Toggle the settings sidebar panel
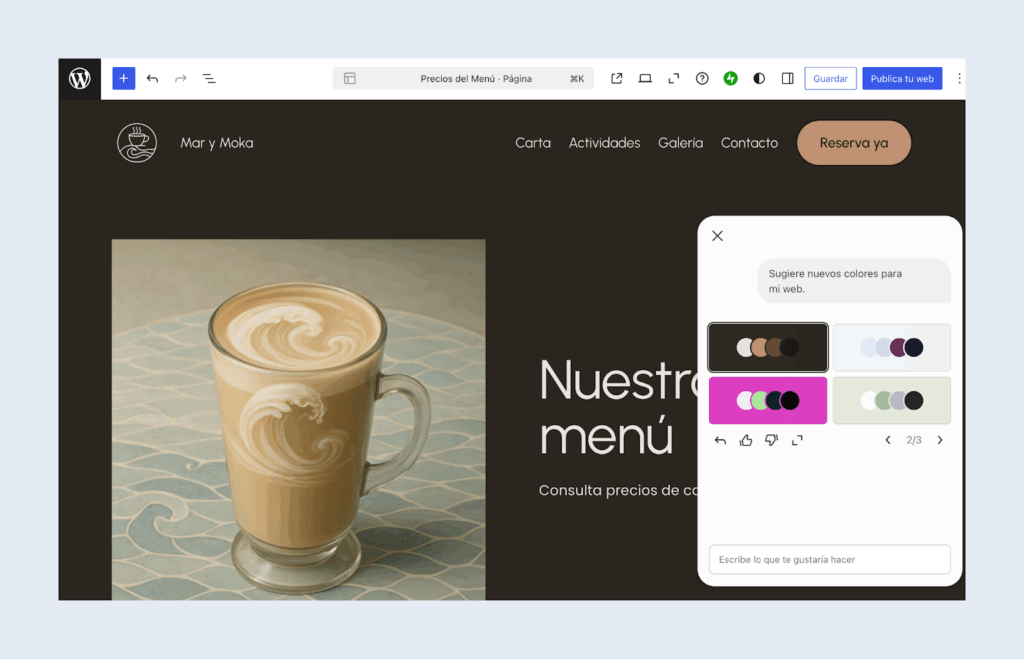This screenshot has height=659, width=1024. (787, 78)
